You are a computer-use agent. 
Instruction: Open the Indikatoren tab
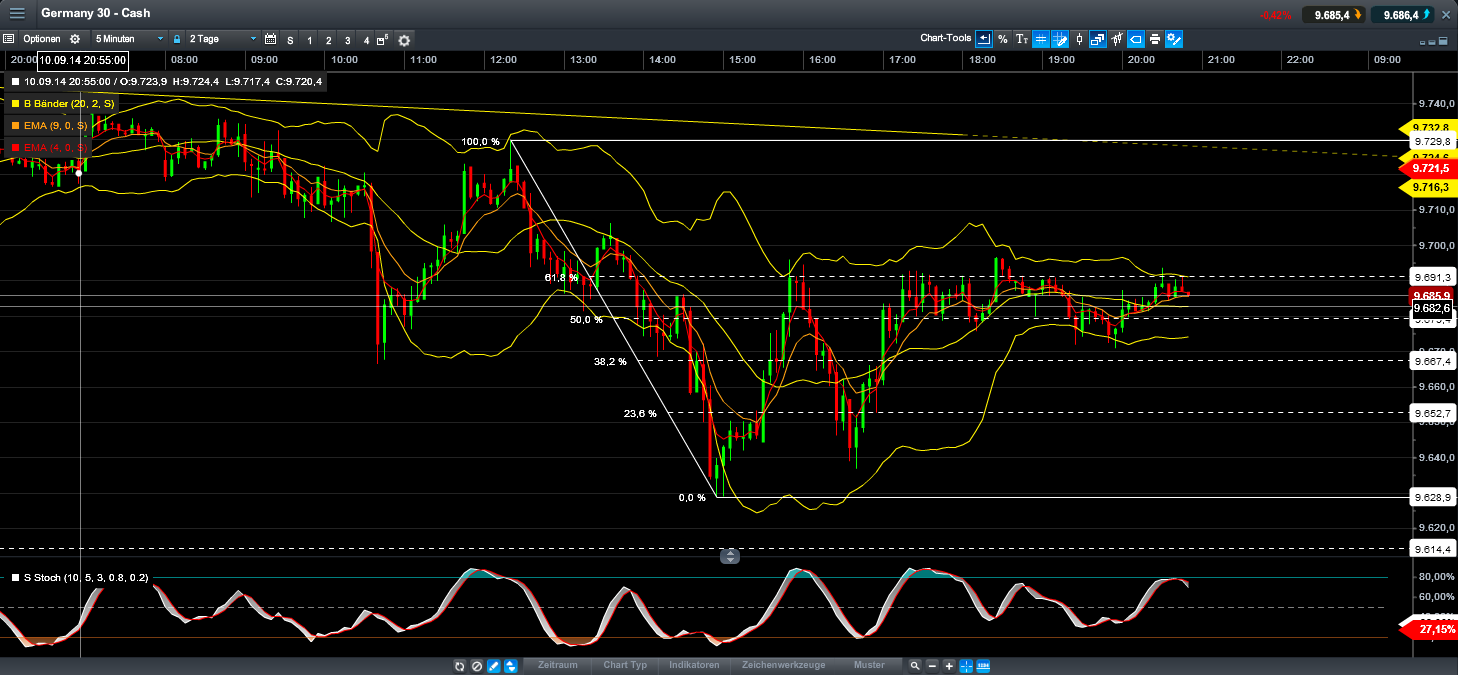pos(693,665)
